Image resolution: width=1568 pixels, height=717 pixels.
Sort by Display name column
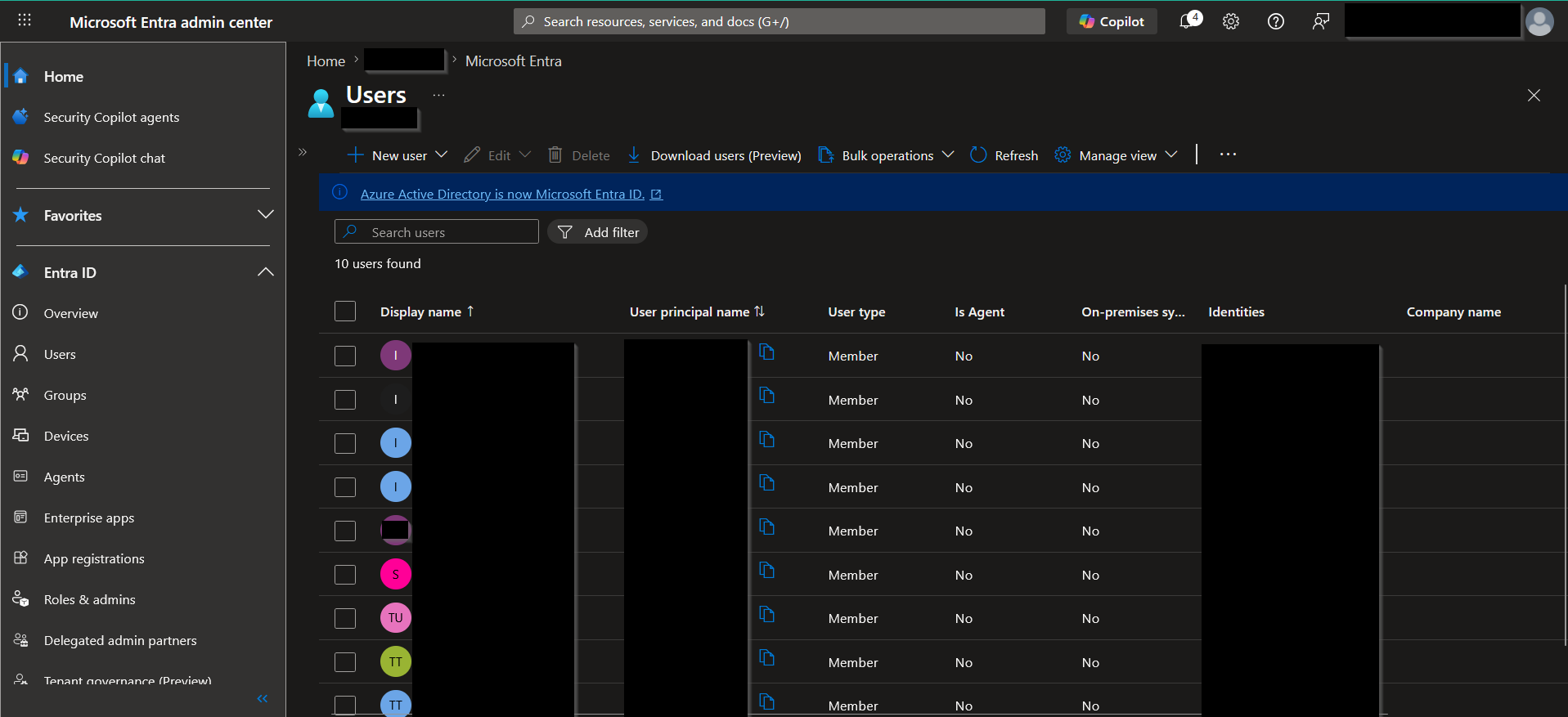(x=427, y=311)
